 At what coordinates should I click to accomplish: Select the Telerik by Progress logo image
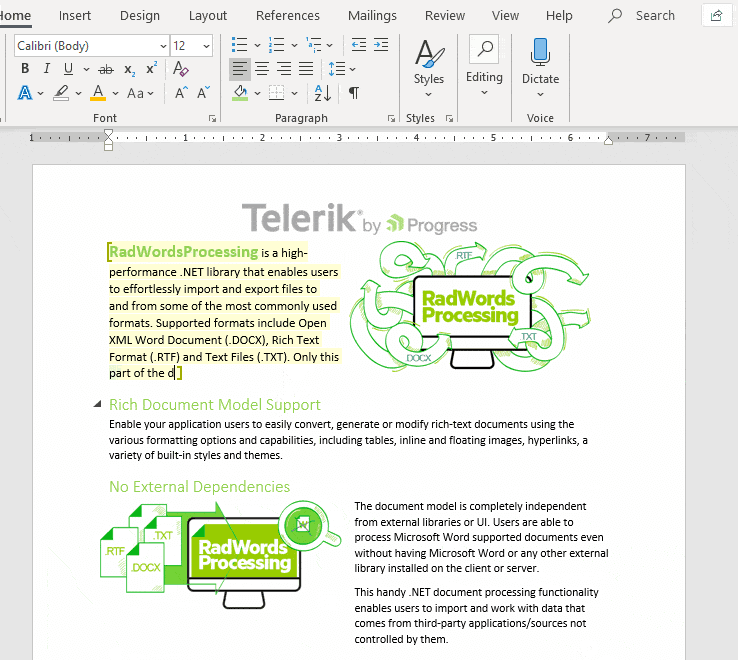(359, 218)
